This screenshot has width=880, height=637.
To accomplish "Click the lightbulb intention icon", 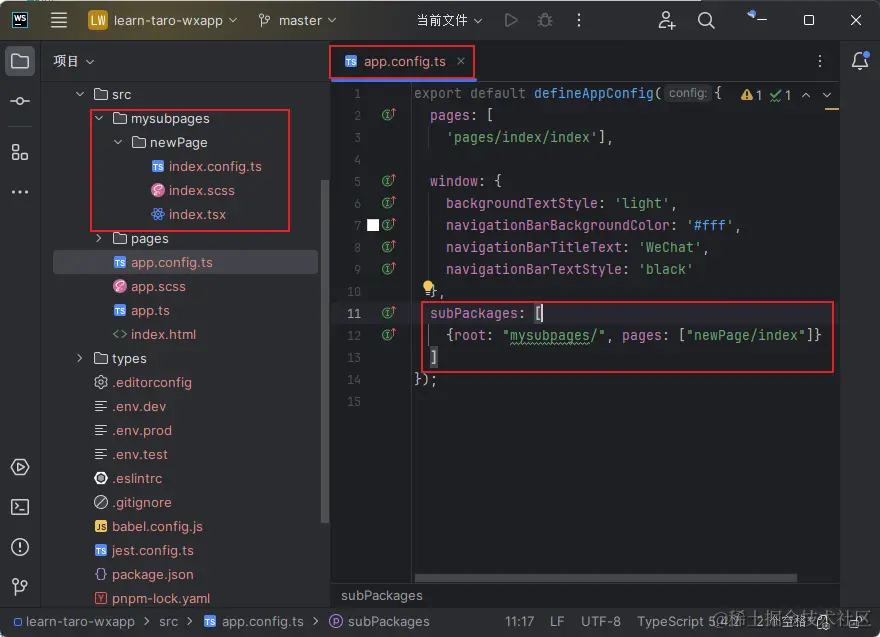I will tap(428, 288).
